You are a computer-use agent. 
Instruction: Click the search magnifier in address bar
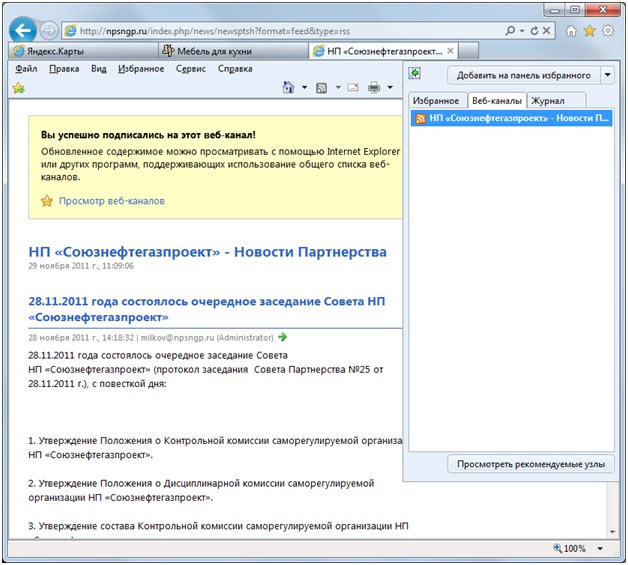(x=510, y=30)
